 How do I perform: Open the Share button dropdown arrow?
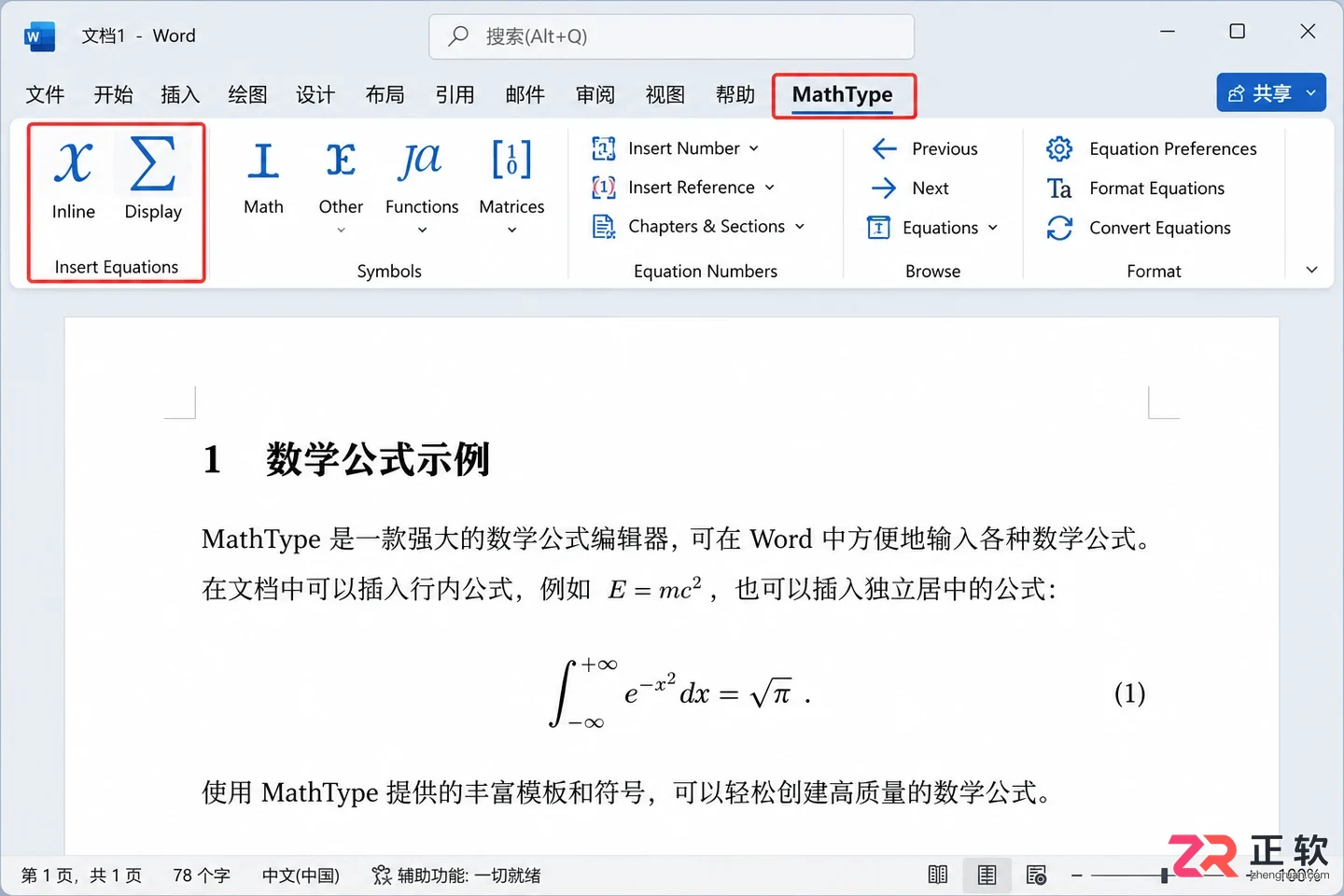pos(1311,93)
